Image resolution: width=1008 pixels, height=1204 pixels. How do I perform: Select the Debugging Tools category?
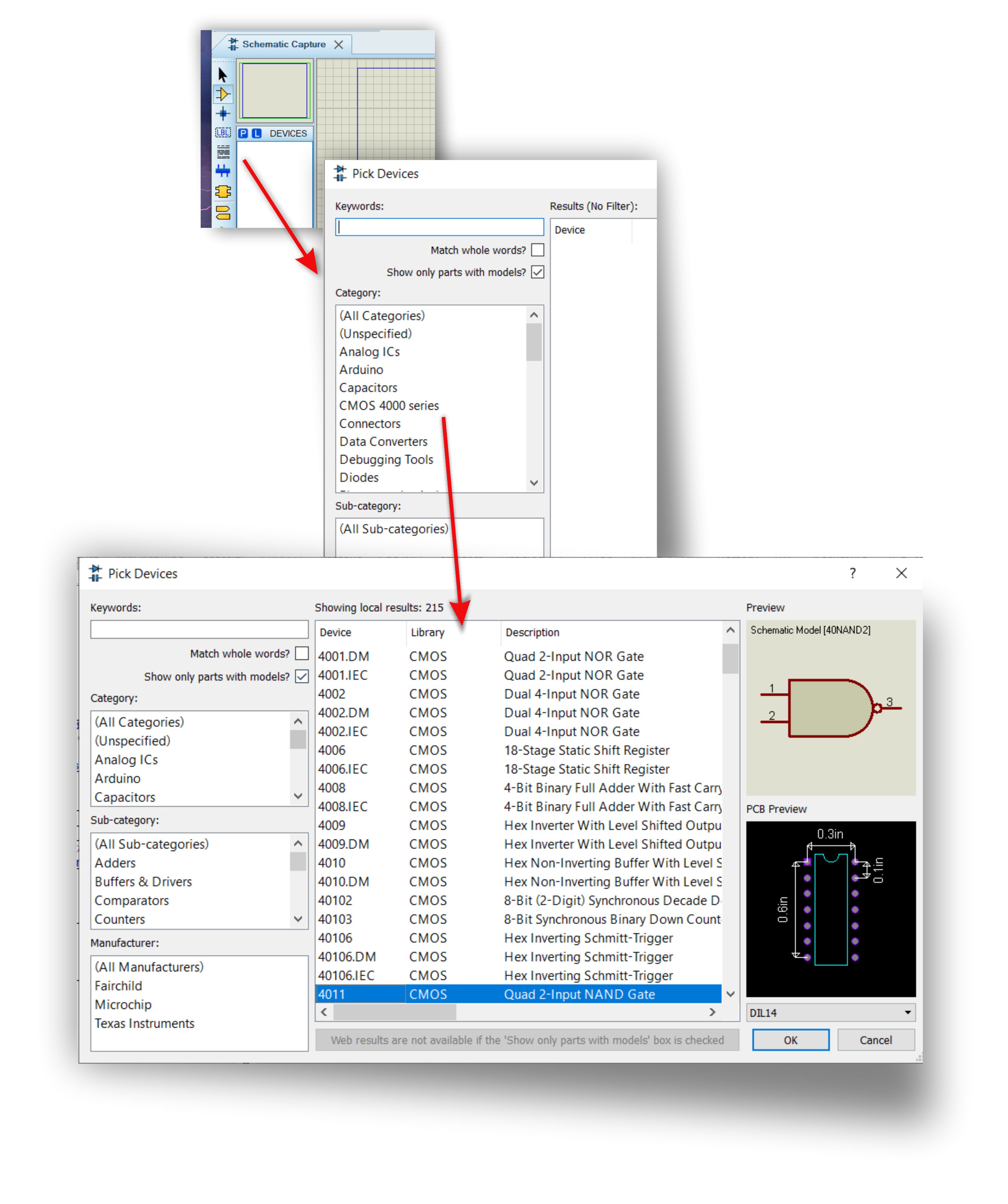click(386, 459)
